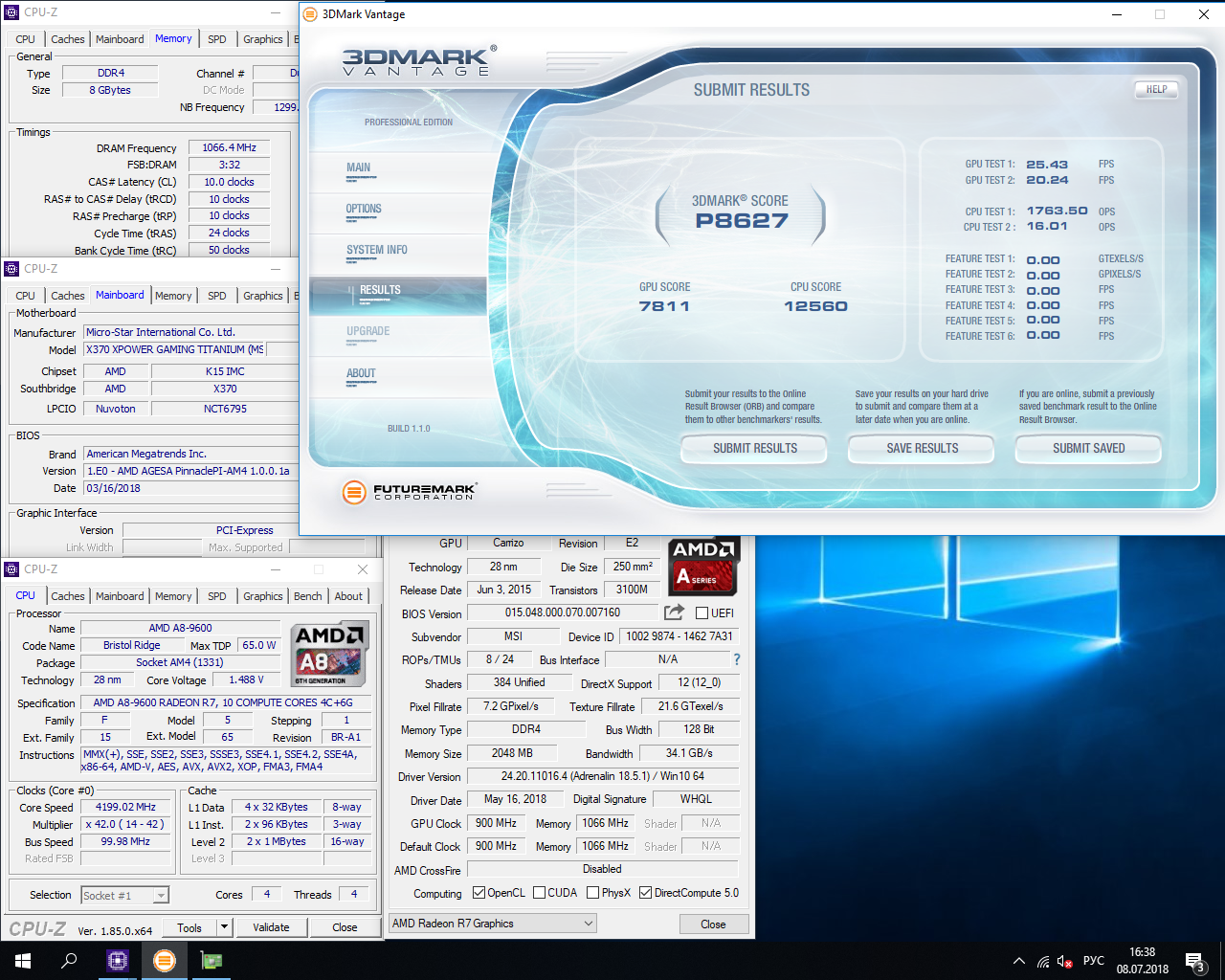Click the Multiplier value x 42.0
This screenshot has height=980, width=1225.
click(125, 825)
